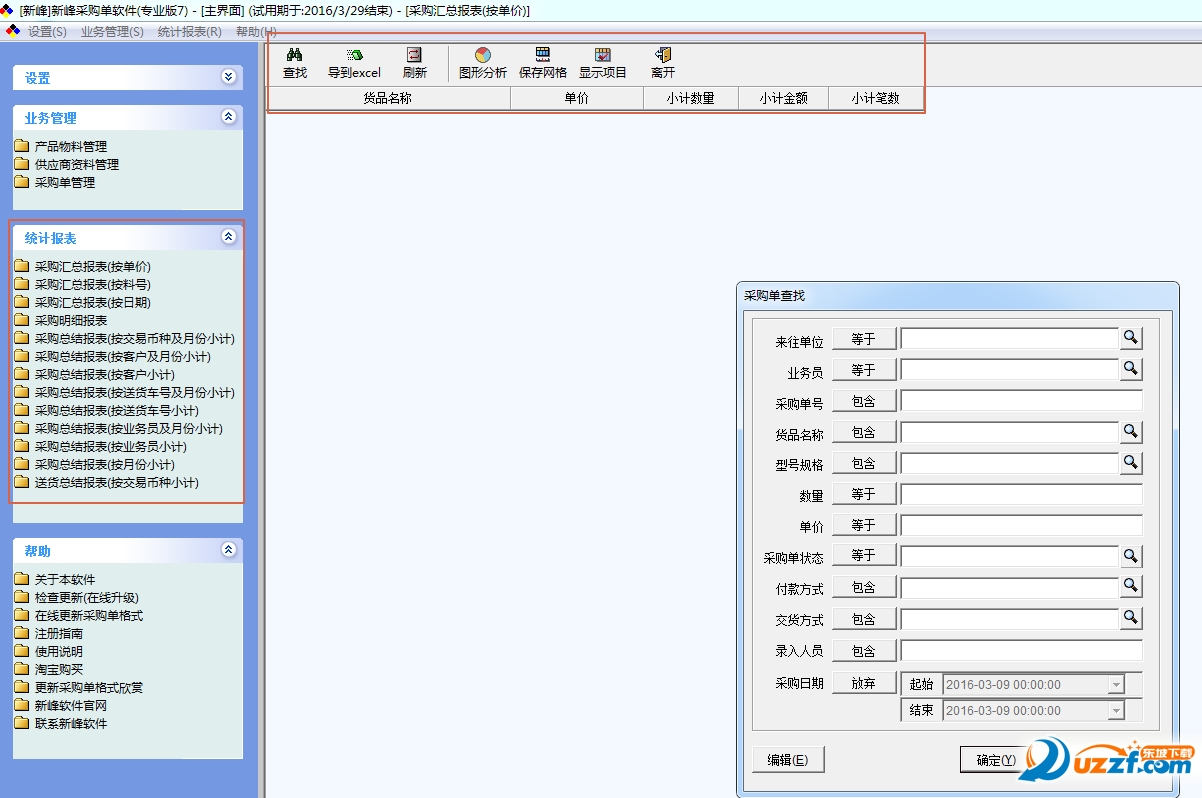
Task: Click the 采购单号 input field
Action: pyautogui.click(x=1021, y=401)
